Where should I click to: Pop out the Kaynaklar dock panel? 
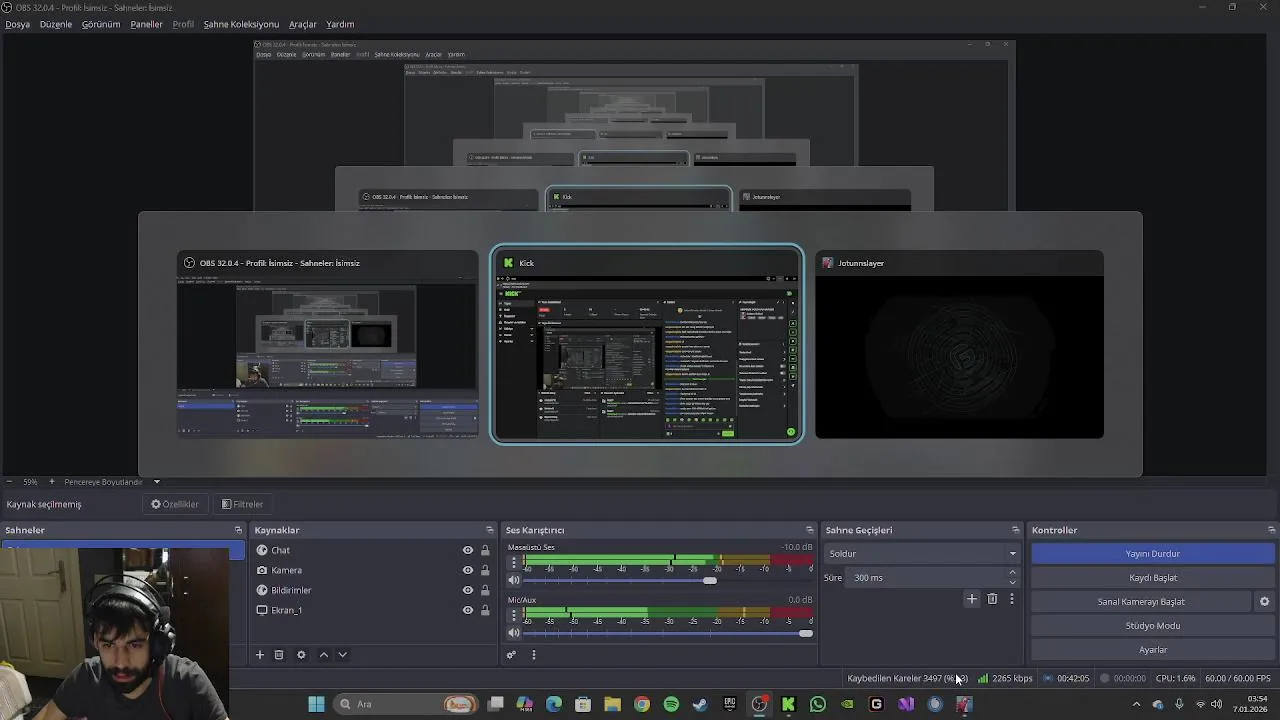pos(490,530)
